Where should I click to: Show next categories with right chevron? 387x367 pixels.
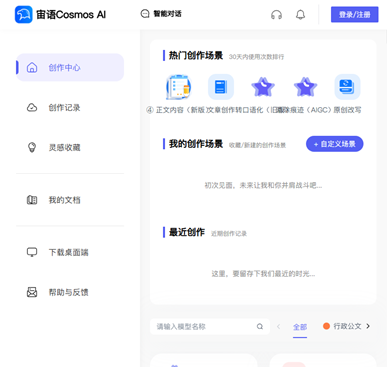(368, 326)
